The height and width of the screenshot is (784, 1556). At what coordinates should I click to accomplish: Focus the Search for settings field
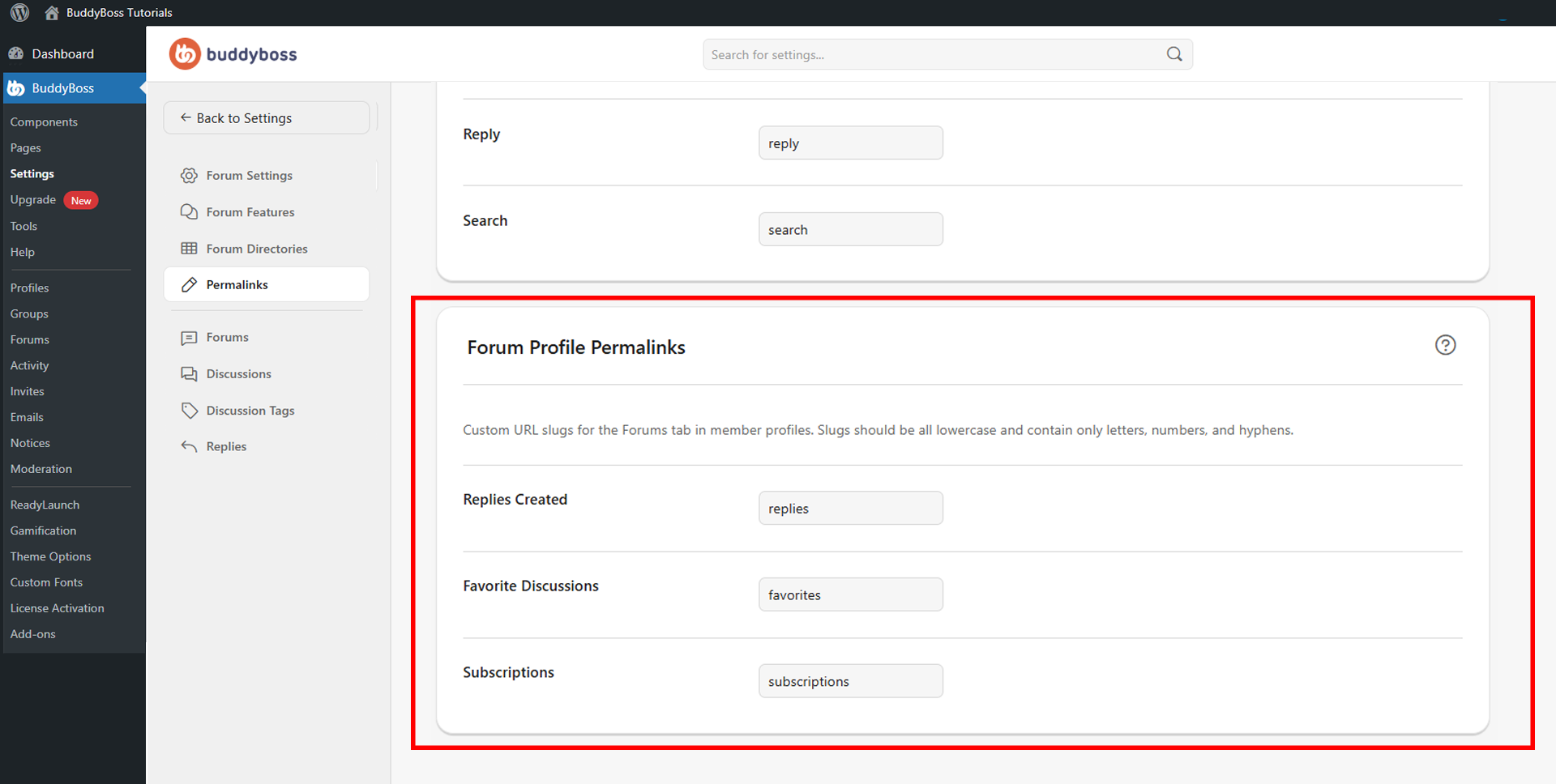[x=947, y=54]
